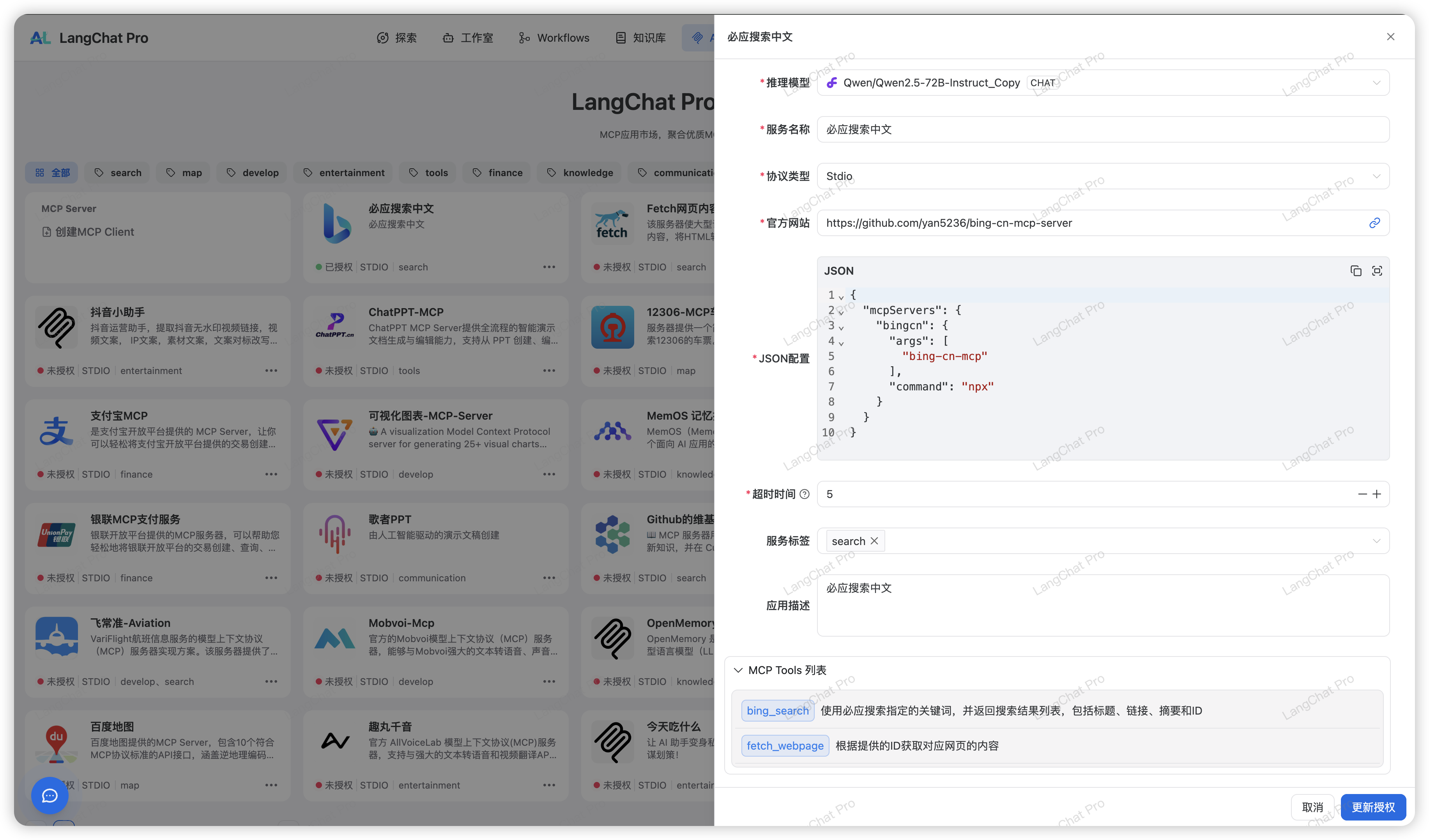Copy the JSON config with copy icon
This screenshot has height=840, width=1429.
pos(1355,271)
